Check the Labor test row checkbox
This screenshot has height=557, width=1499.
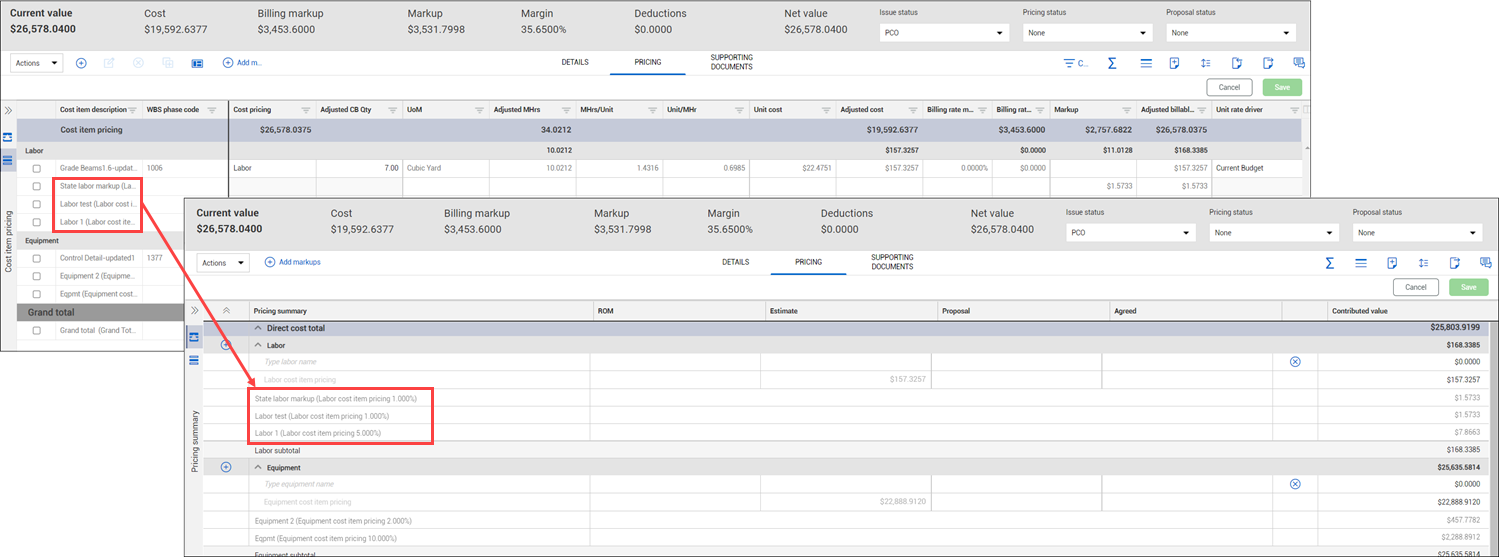[37, 204]
